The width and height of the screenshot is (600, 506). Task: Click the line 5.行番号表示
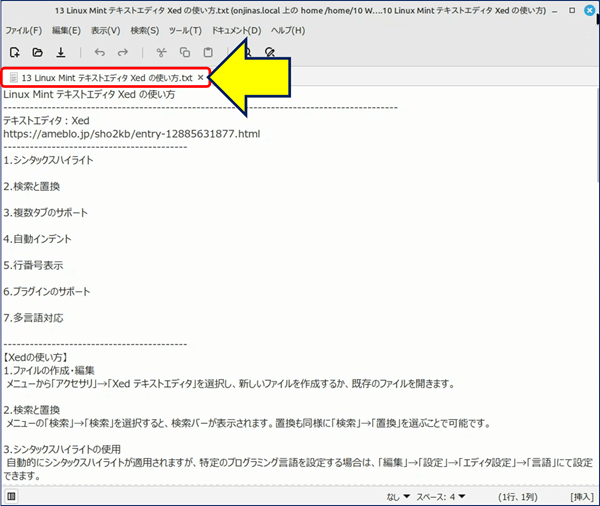click(x=33, y=265)
